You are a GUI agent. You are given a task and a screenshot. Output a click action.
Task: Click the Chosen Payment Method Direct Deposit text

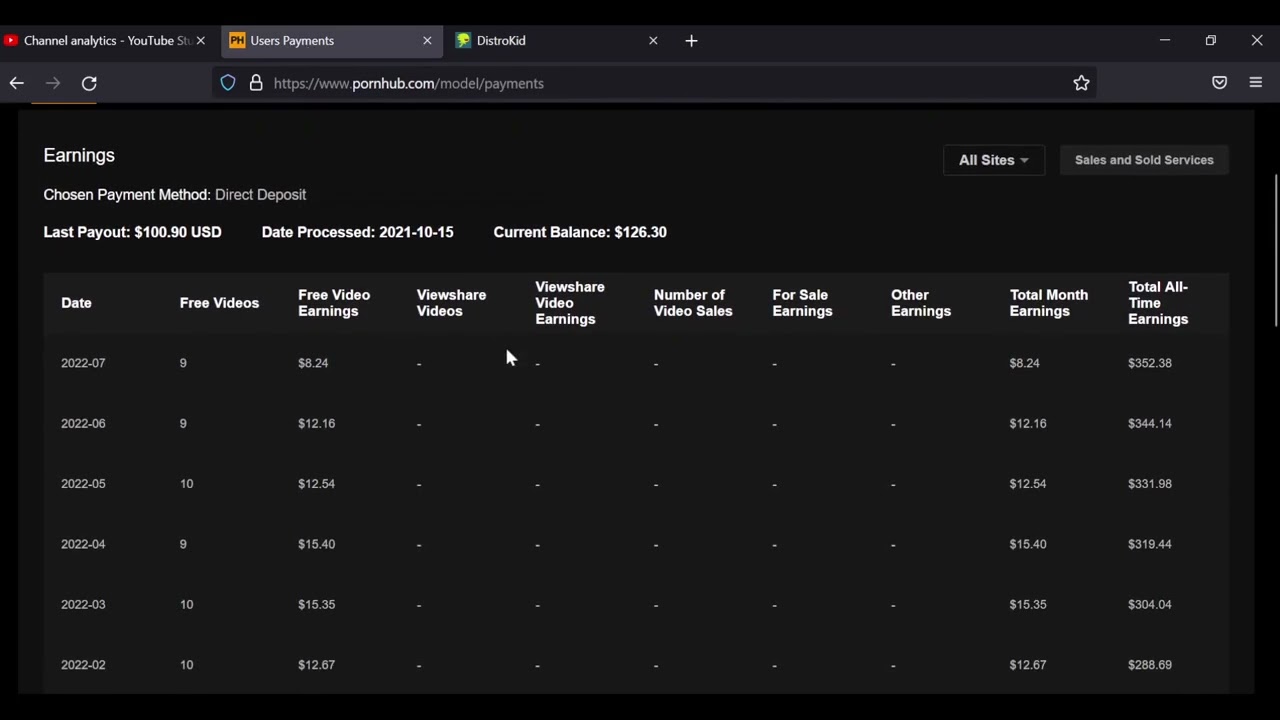(x=175, y=195)
